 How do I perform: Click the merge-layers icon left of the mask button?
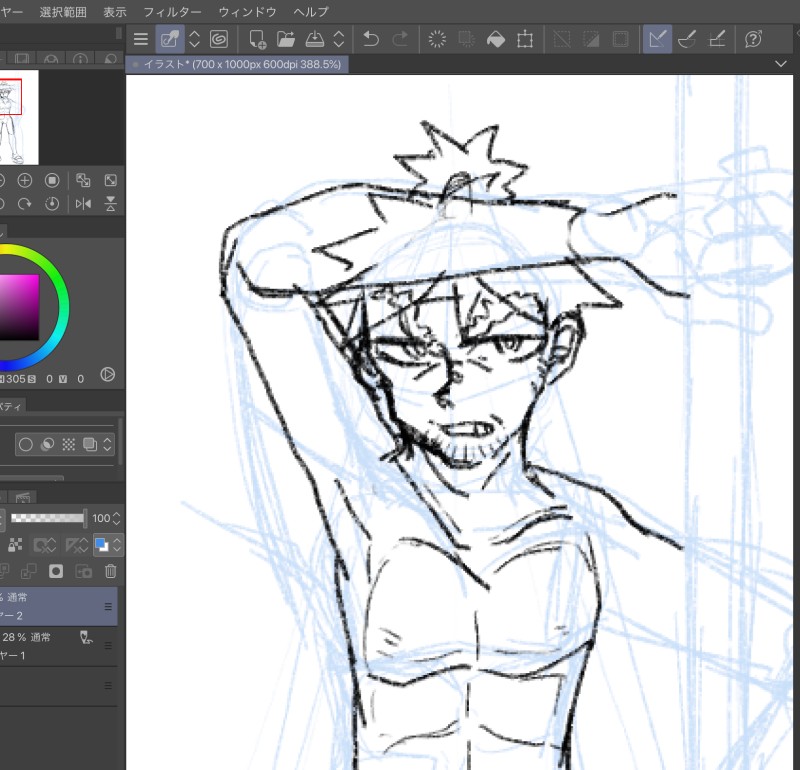click(28, 571)
